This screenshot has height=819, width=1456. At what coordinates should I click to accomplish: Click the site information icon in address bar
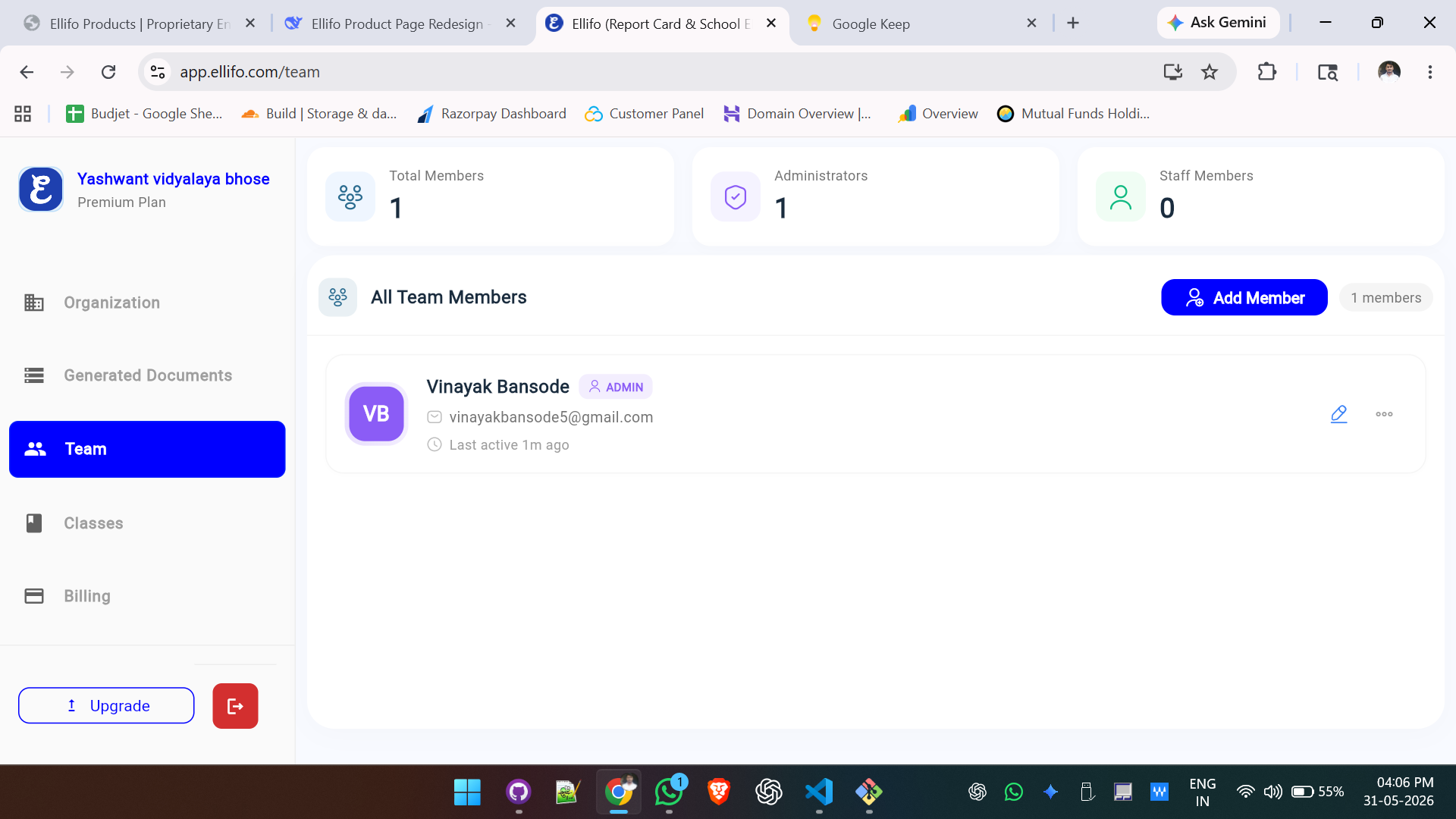pos(158,72)
